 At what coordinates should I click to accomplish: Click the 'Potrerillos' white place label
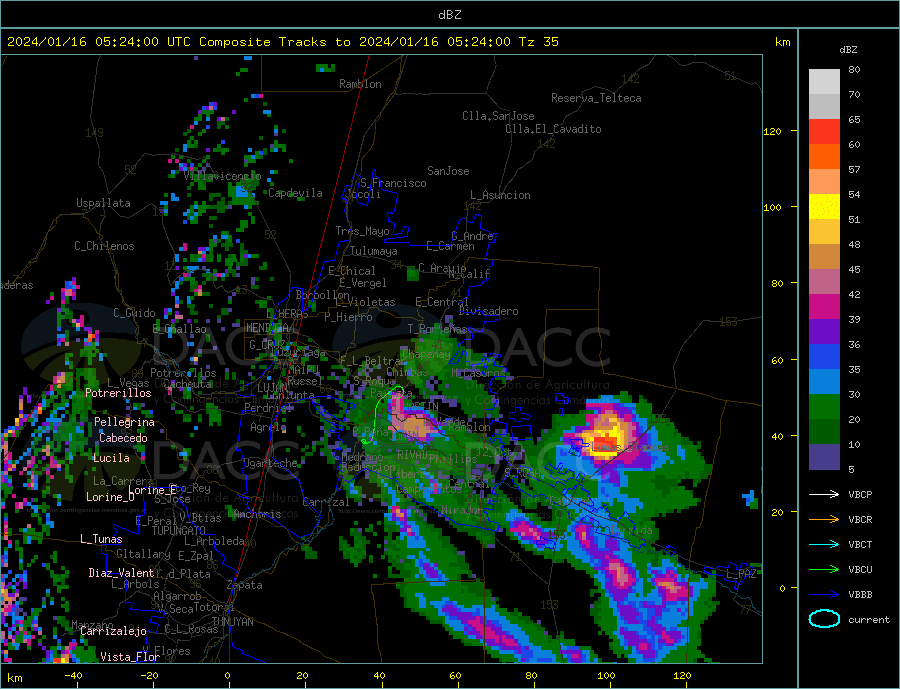[x=118, y=393]
